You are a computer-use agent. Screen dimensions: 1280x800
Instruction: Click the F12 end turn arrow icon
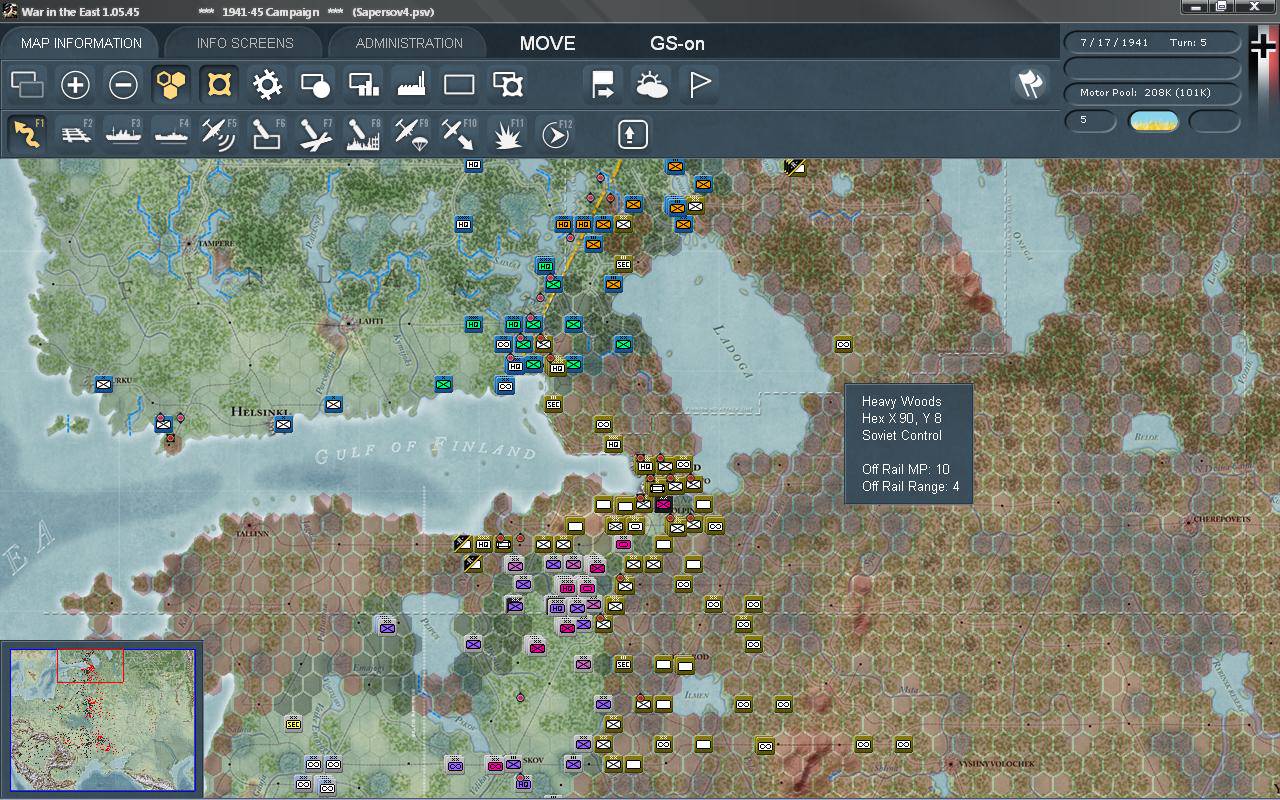click(555, 133)
